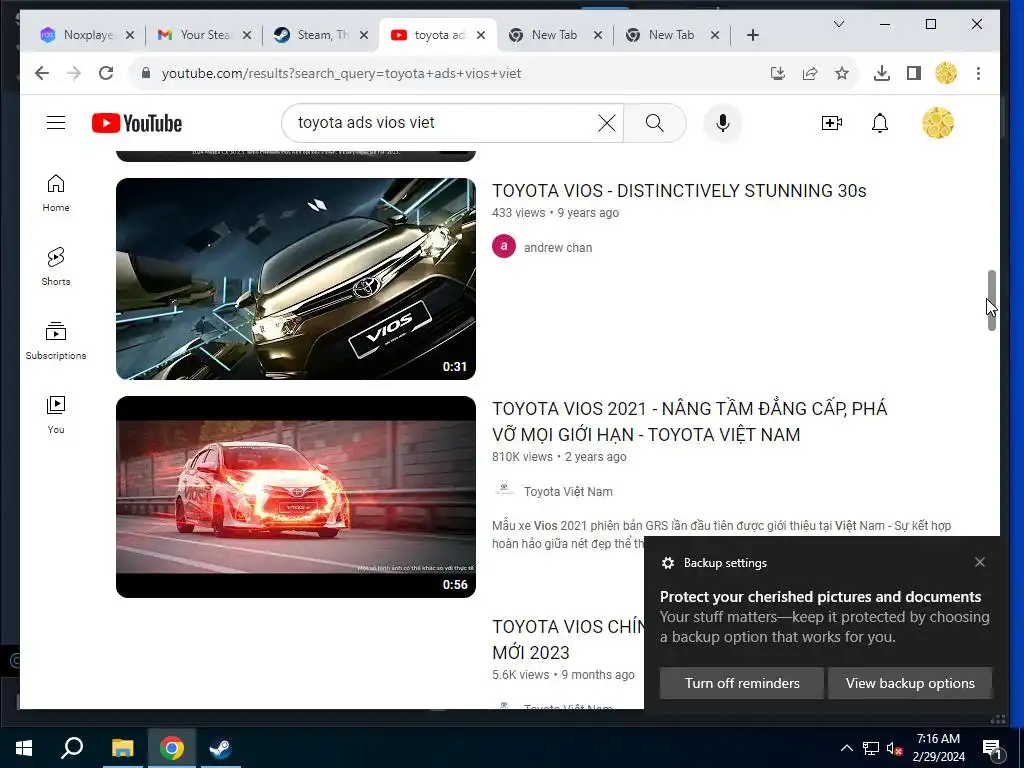
Task: Toggle Chrome side panel
Action: (x=914, y=73)
